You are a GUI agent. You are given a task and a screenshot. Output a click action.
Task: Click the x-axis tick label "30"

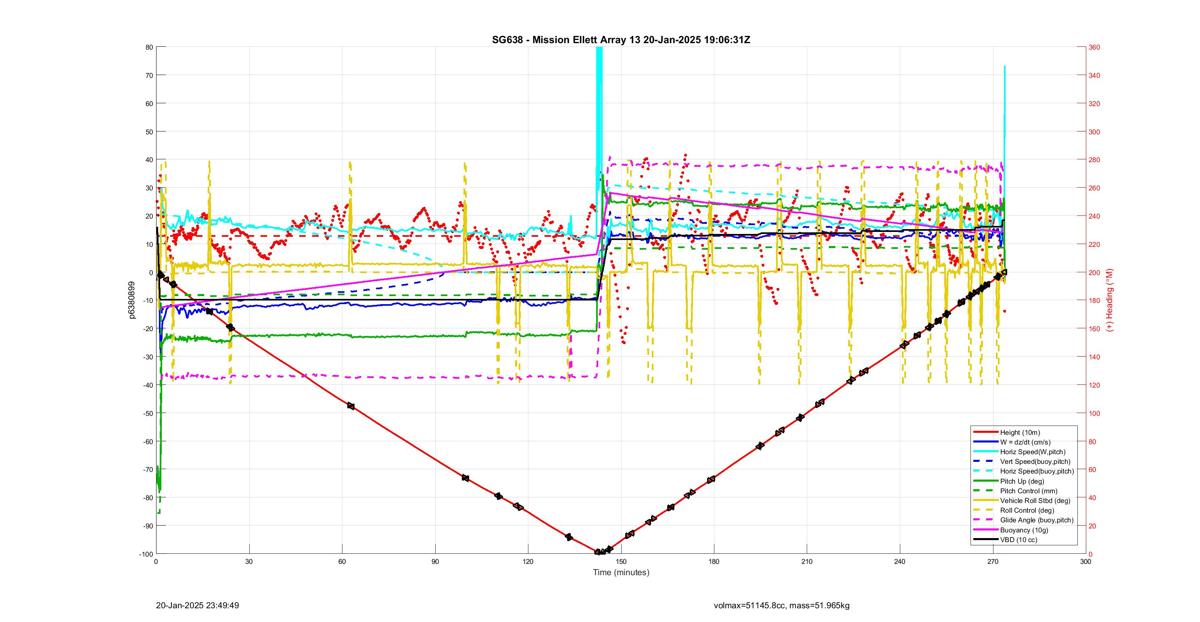click(249, 562)
